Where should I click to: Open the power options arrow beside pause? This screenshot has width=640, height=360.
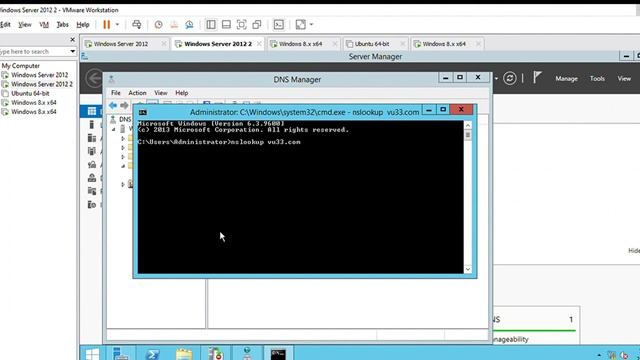tap(117, 24)
